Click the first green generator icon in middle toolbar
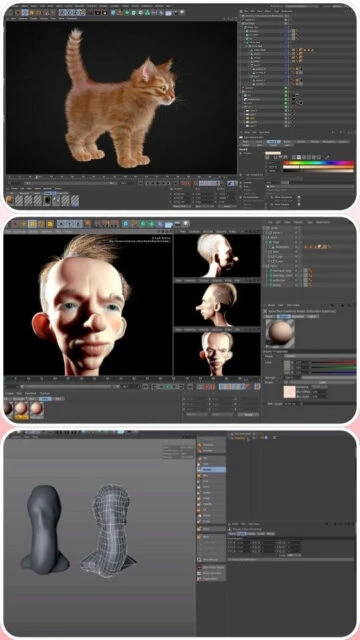Image resolution: width=360 pixels, height=640 pixels. coord(143,224)
